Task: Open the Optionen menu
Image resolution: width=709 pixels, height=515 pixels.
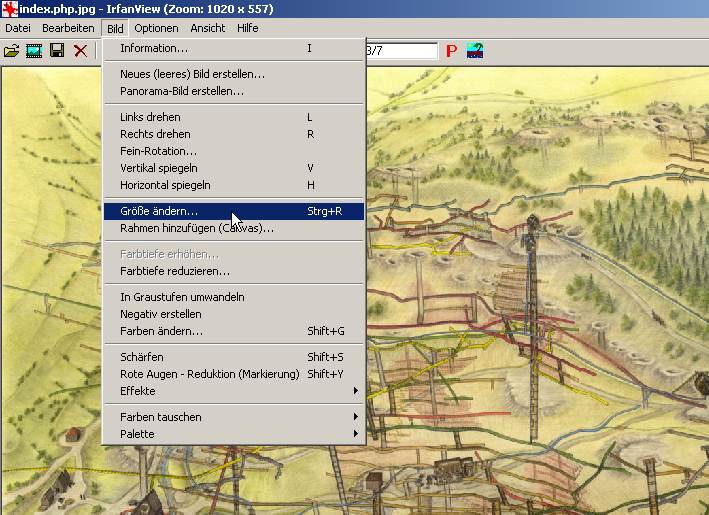Action: (x=156, y=28)
